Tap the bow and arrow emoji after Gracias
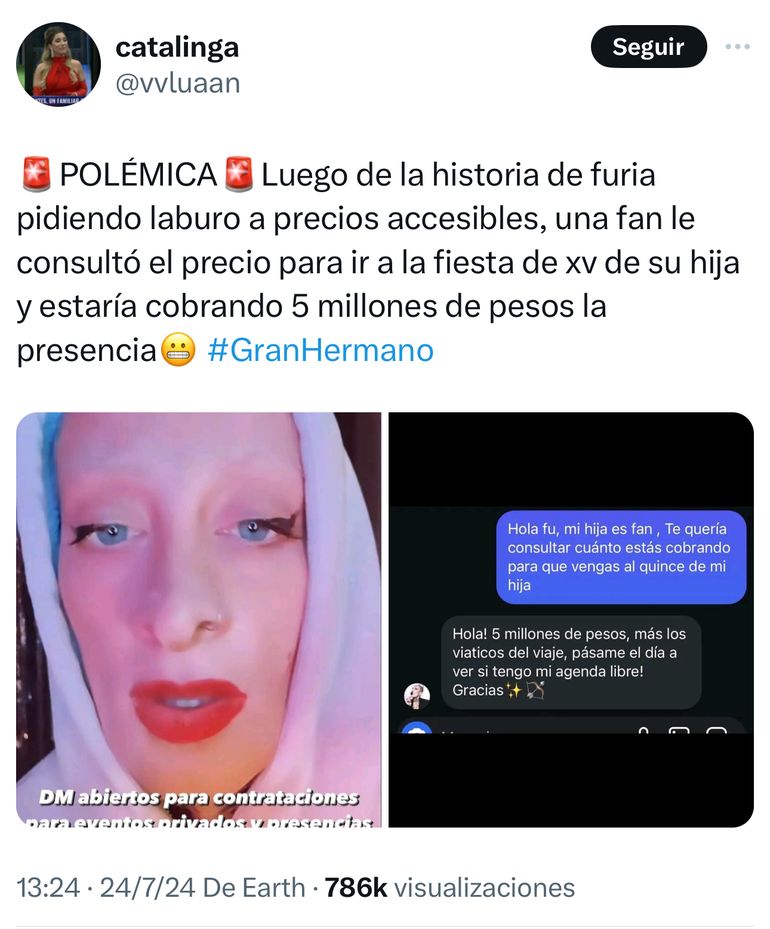 (535, 690)
